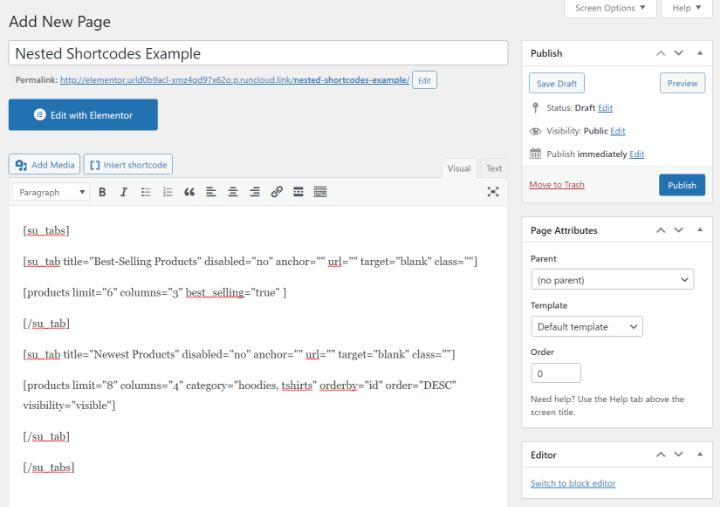Move Editor box up

(x=661, y=455)
